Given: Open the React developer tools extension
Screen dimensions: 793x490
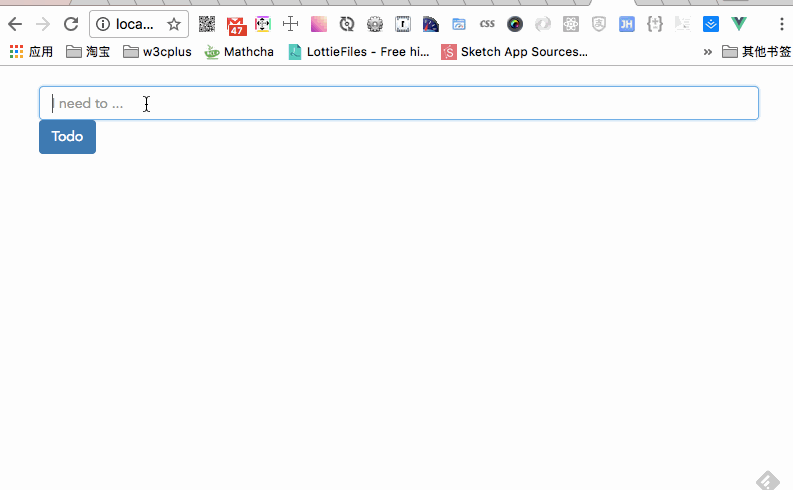Looking at the screenshot, I should tap(571, 24).
